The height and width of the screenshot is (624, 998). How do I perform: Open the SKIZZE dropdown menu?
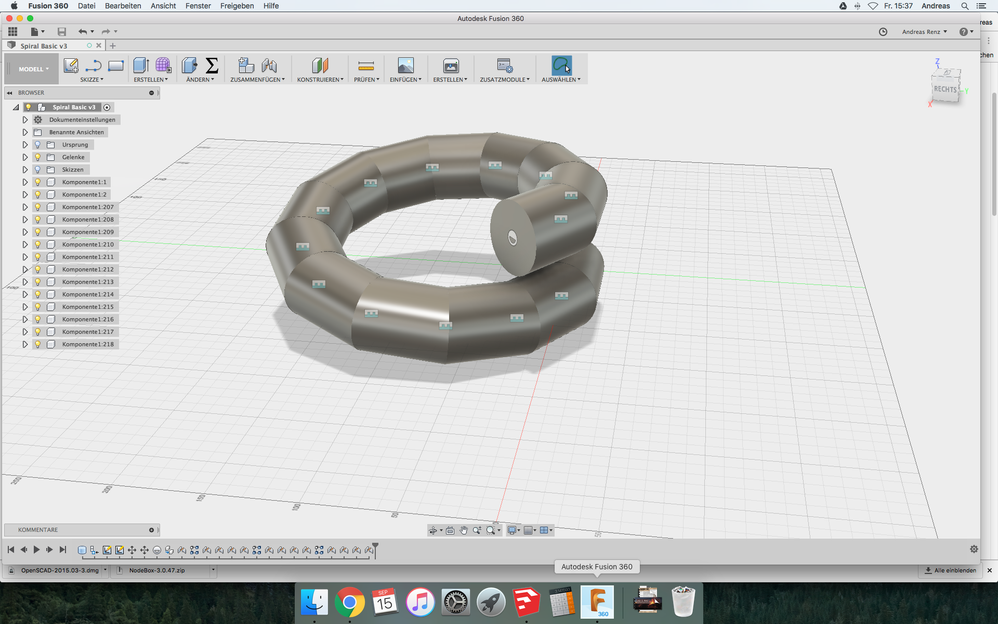(92, 80)
